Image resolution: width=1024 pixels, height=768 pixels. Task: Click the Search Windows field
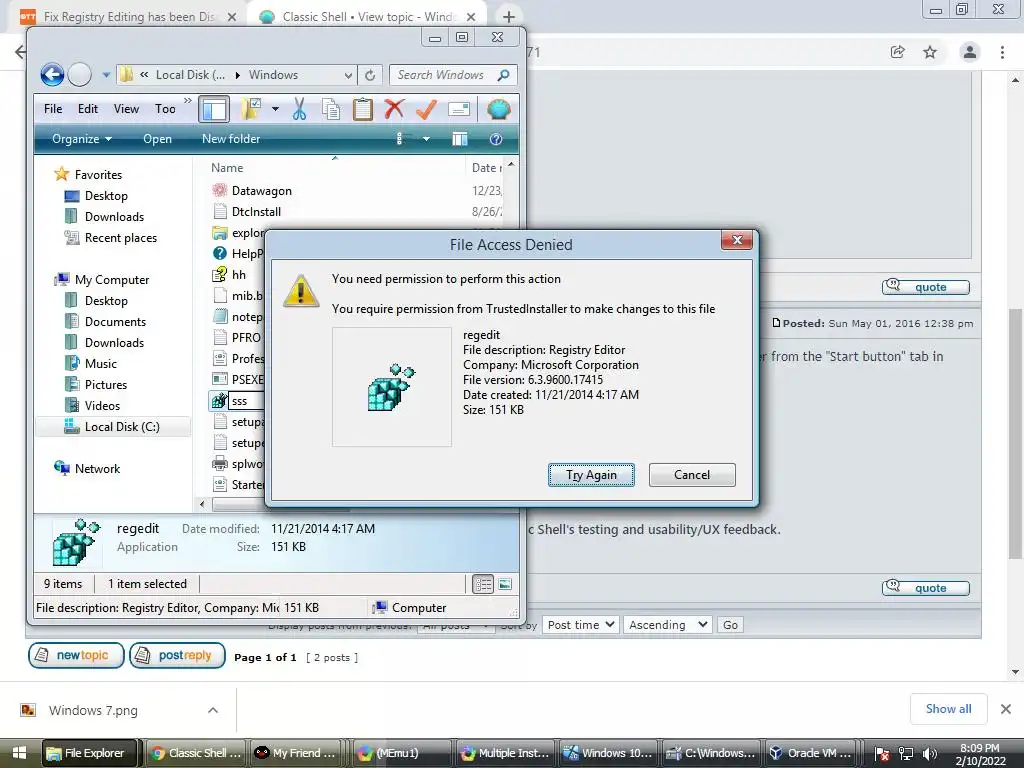[x=453, y=75]
